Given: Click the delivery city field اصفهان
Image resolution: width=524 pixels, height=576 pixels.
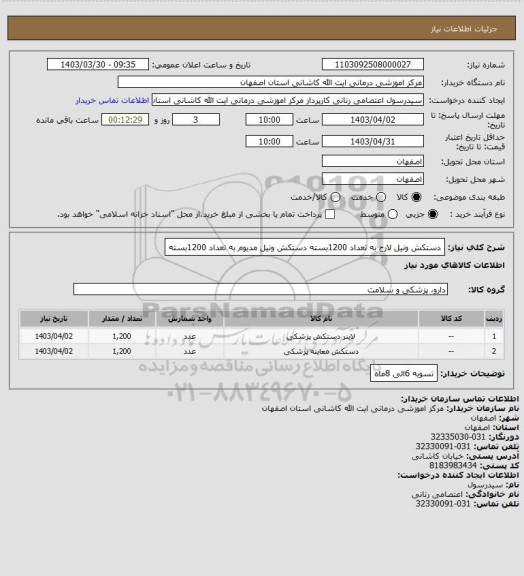Looking at the screenshot, I should (x=373, y=179).
